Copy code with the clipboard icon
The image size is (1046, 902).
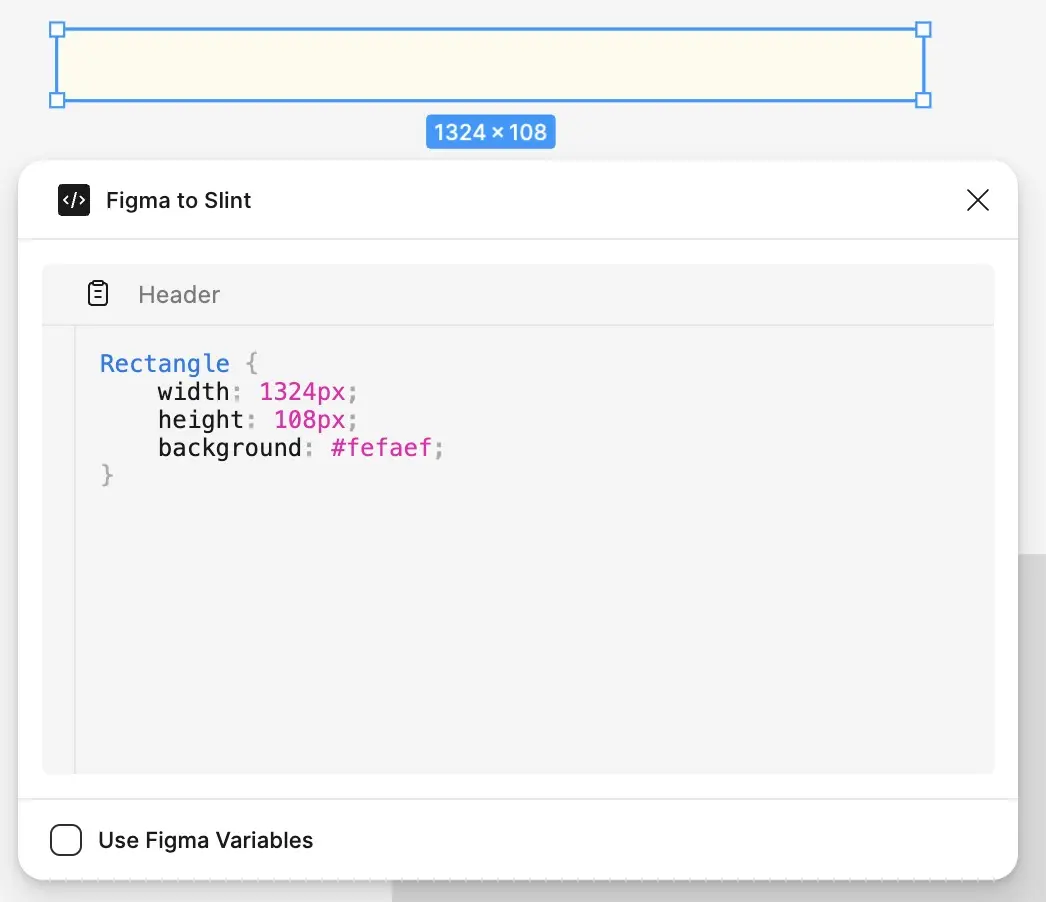pos(98,294)
